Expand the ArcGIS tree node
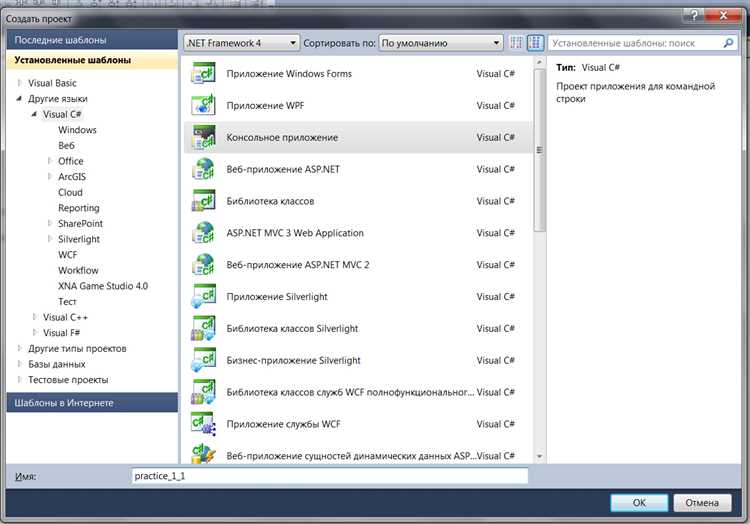Viewport: 750px width, 524px height. (49, 176)
